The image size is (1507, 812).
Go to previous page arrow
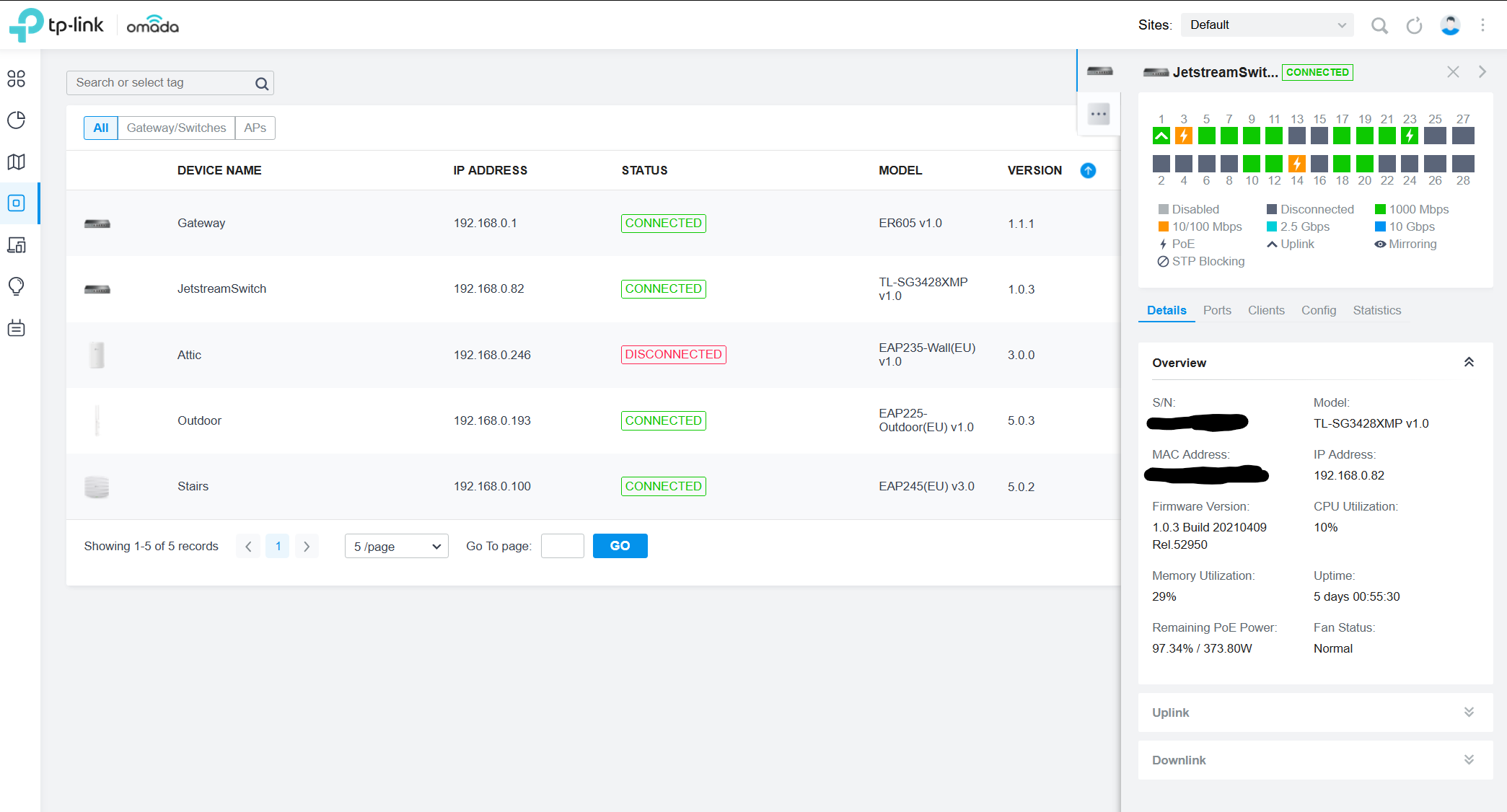248,546
